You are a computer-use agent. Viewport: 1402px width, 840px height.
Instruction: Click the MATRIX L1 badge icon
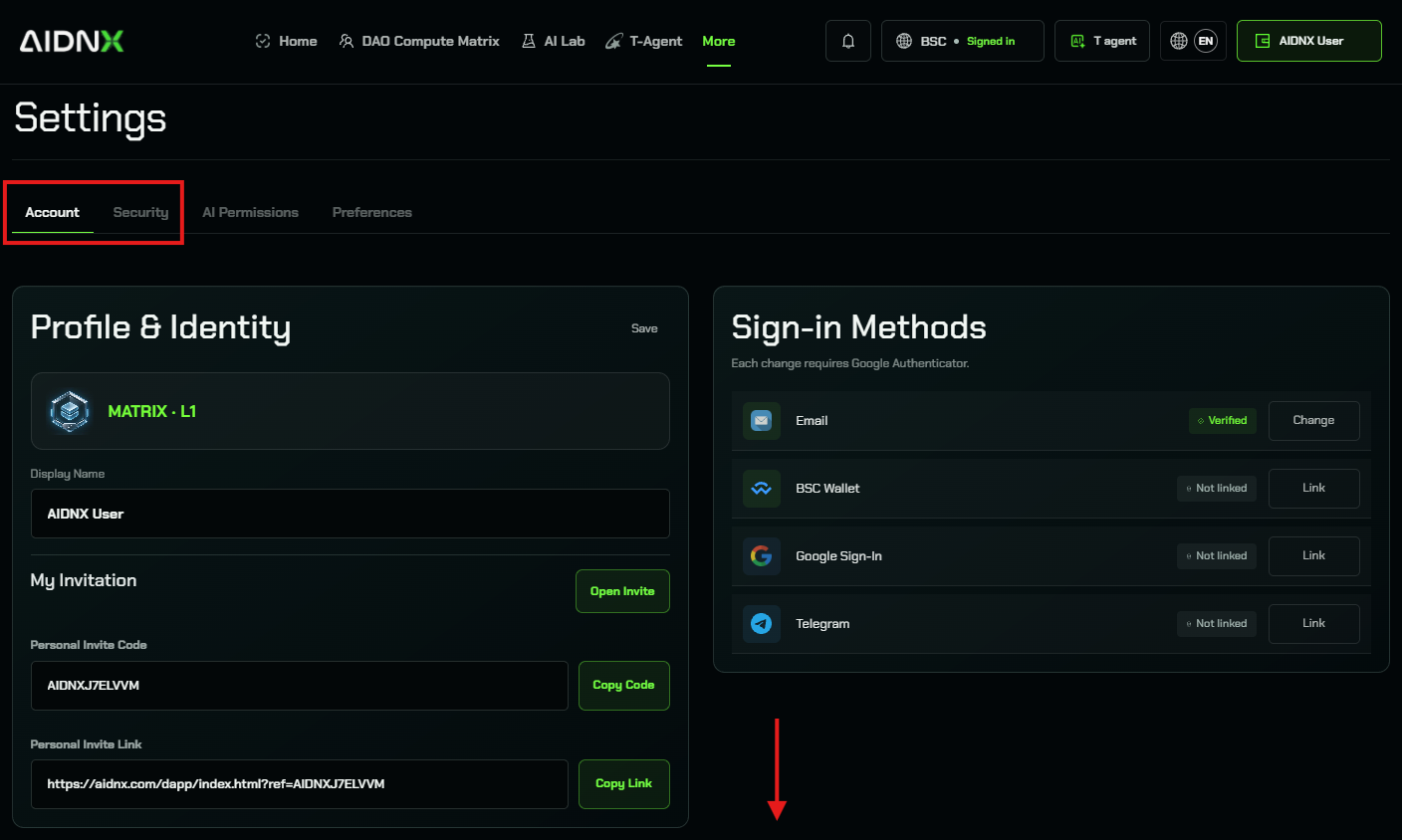pos(70,411)
